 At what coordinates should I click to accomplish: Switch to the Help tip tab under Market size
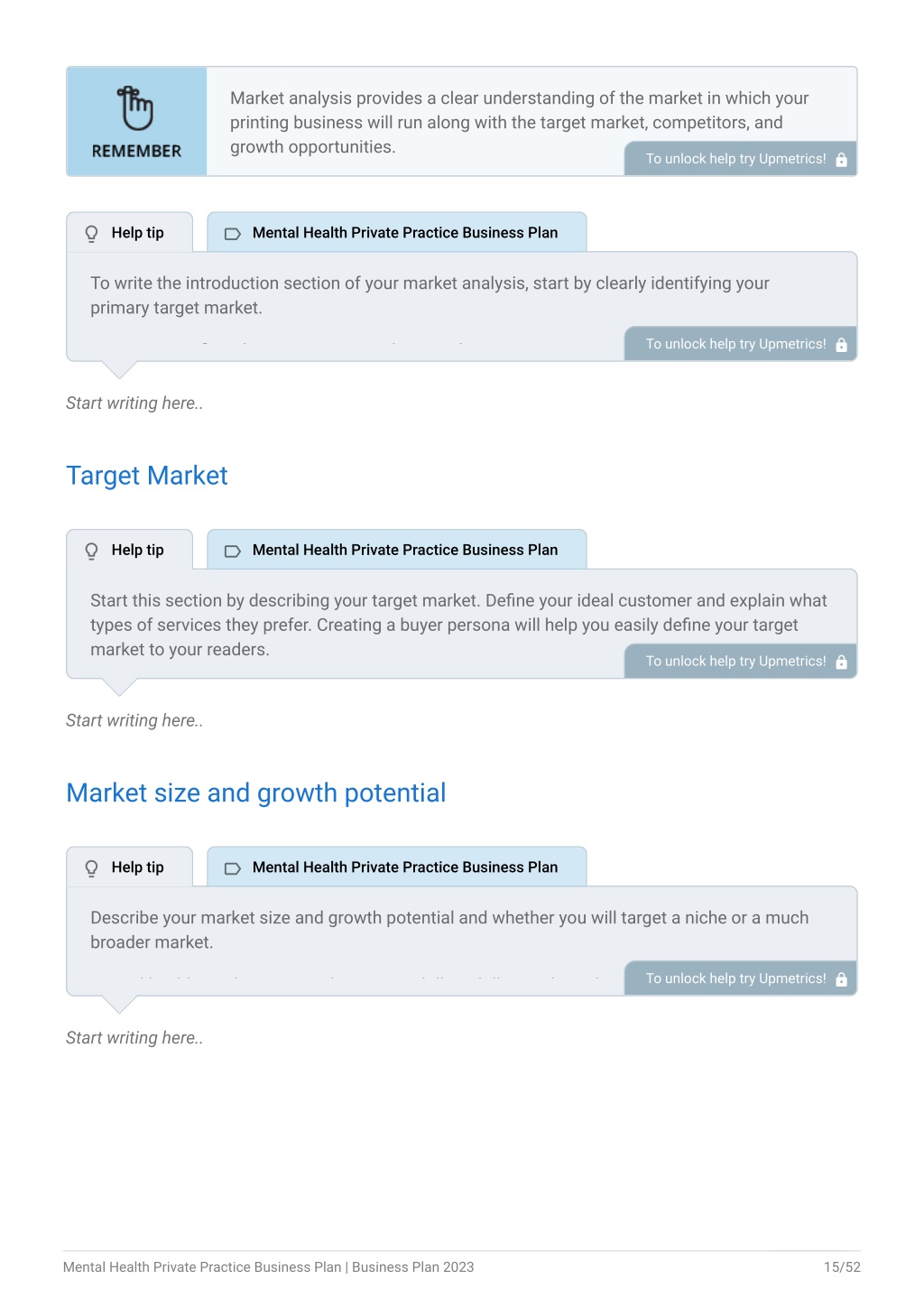tap(130, 867)
